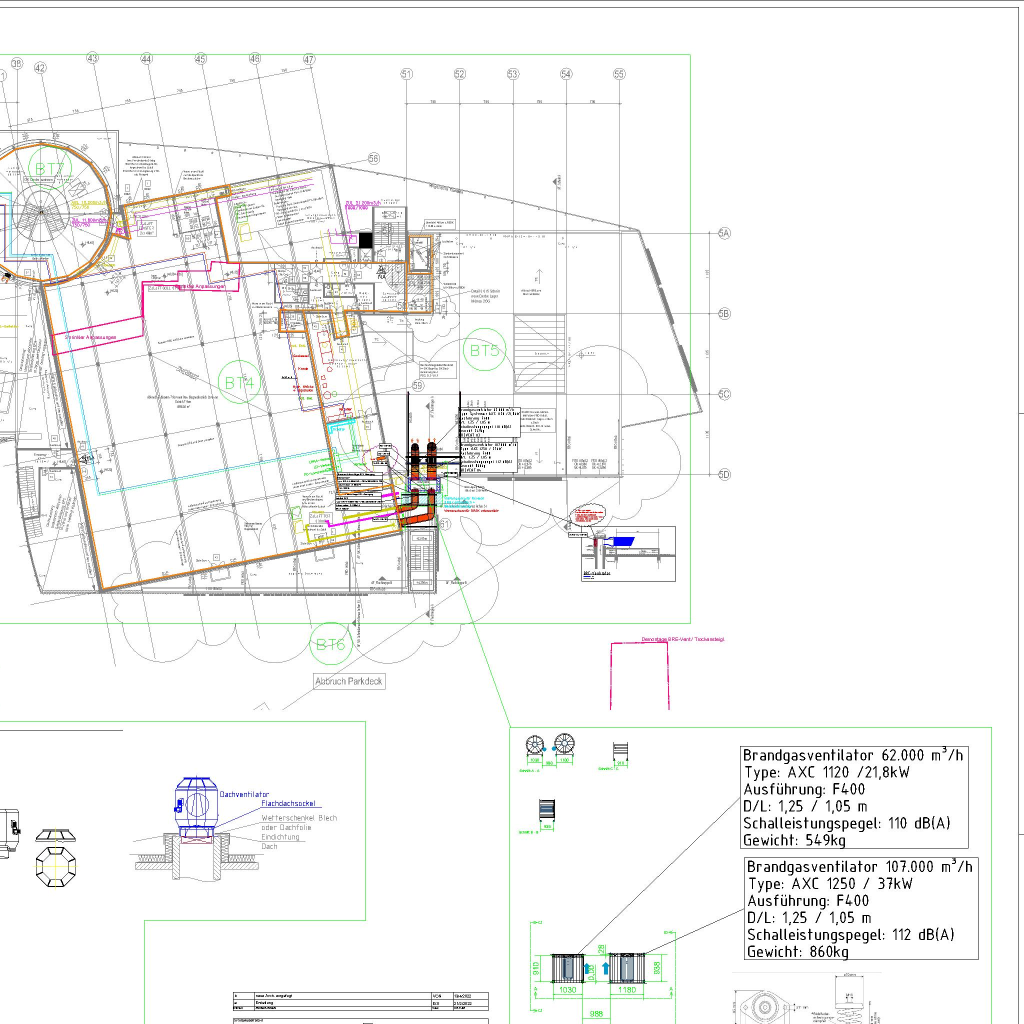Click grid axis bubble 55
Screen dimensions: 1024x1024
619,74
